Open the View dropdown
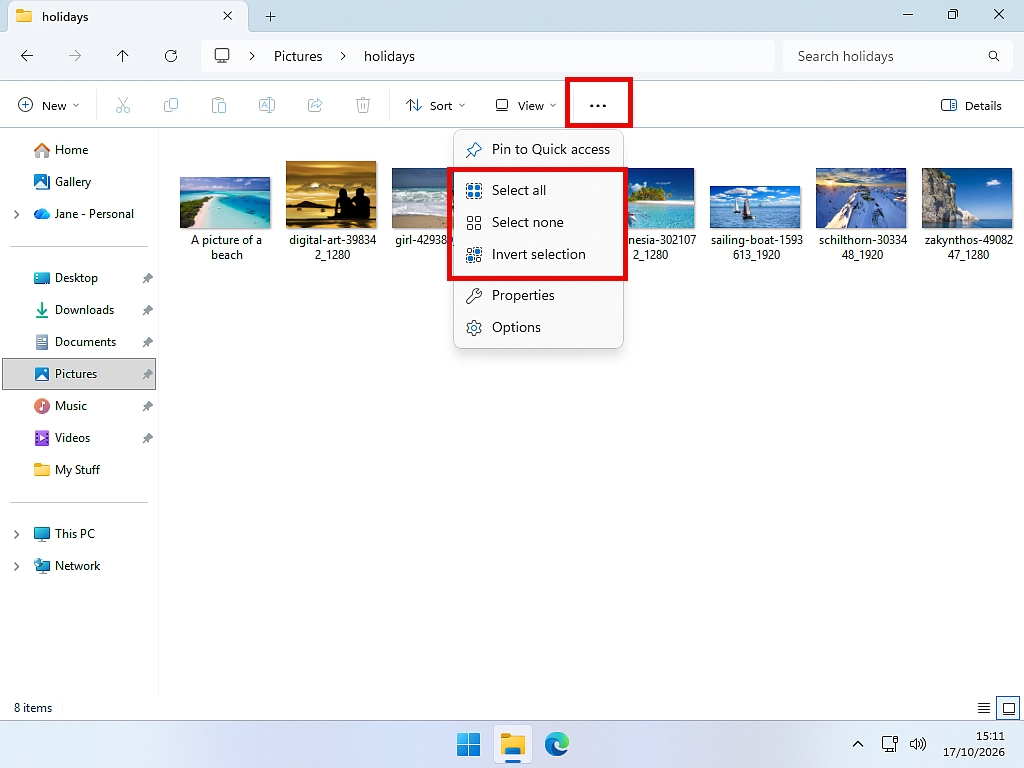 (x=526, y=105)
